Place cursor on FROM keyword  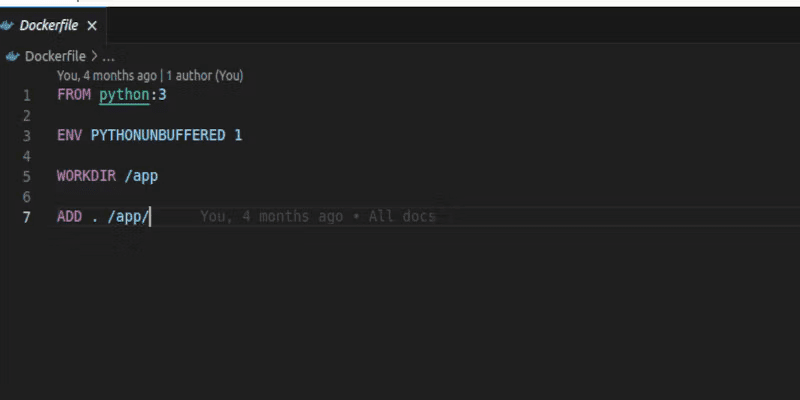(74, 95)
